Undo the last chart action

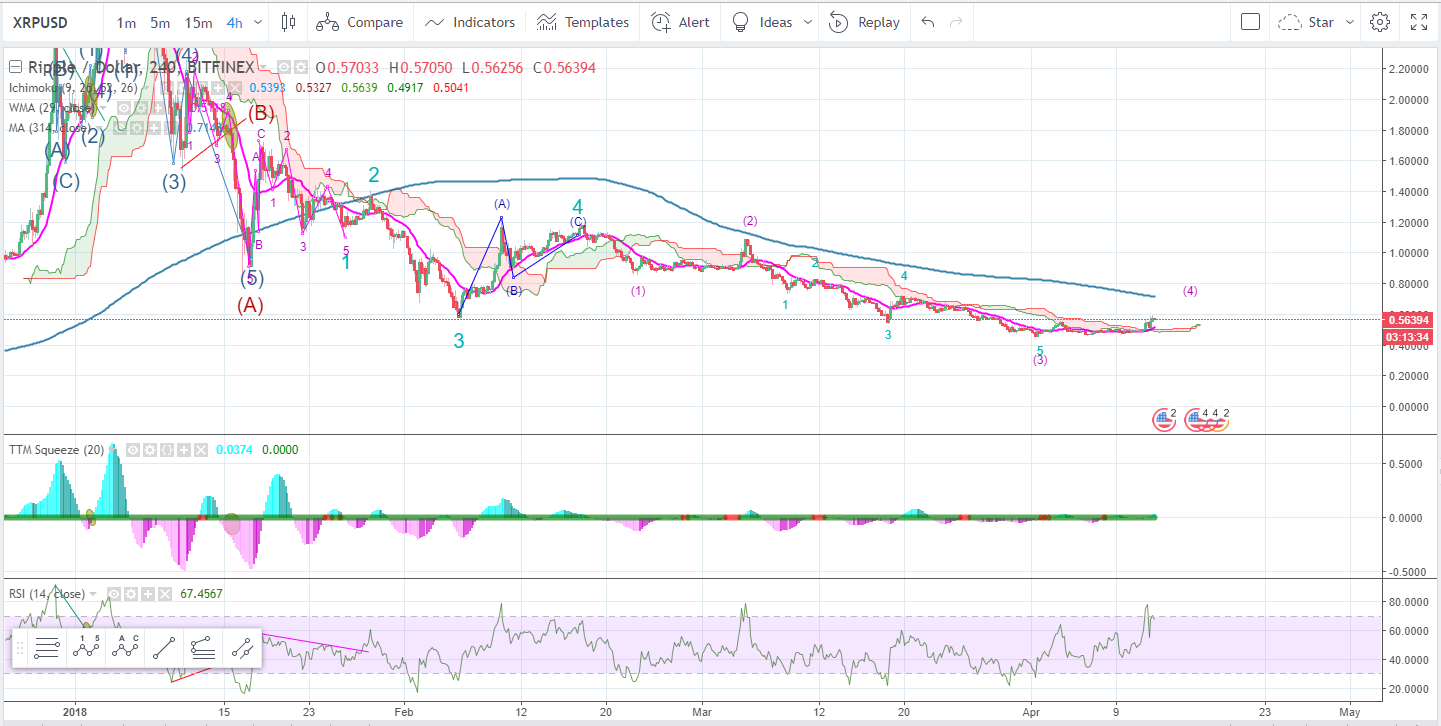tap(928, 22)
